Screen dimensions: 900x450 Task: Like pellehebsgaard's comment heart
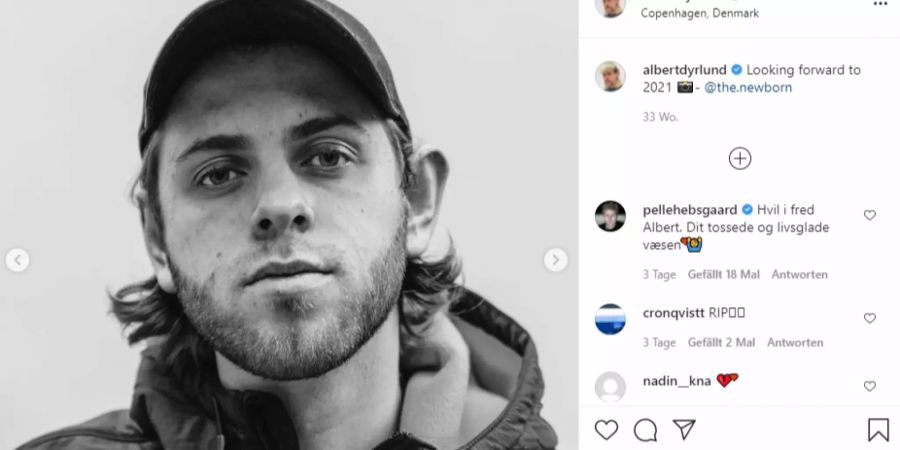(x=870, y=215)
